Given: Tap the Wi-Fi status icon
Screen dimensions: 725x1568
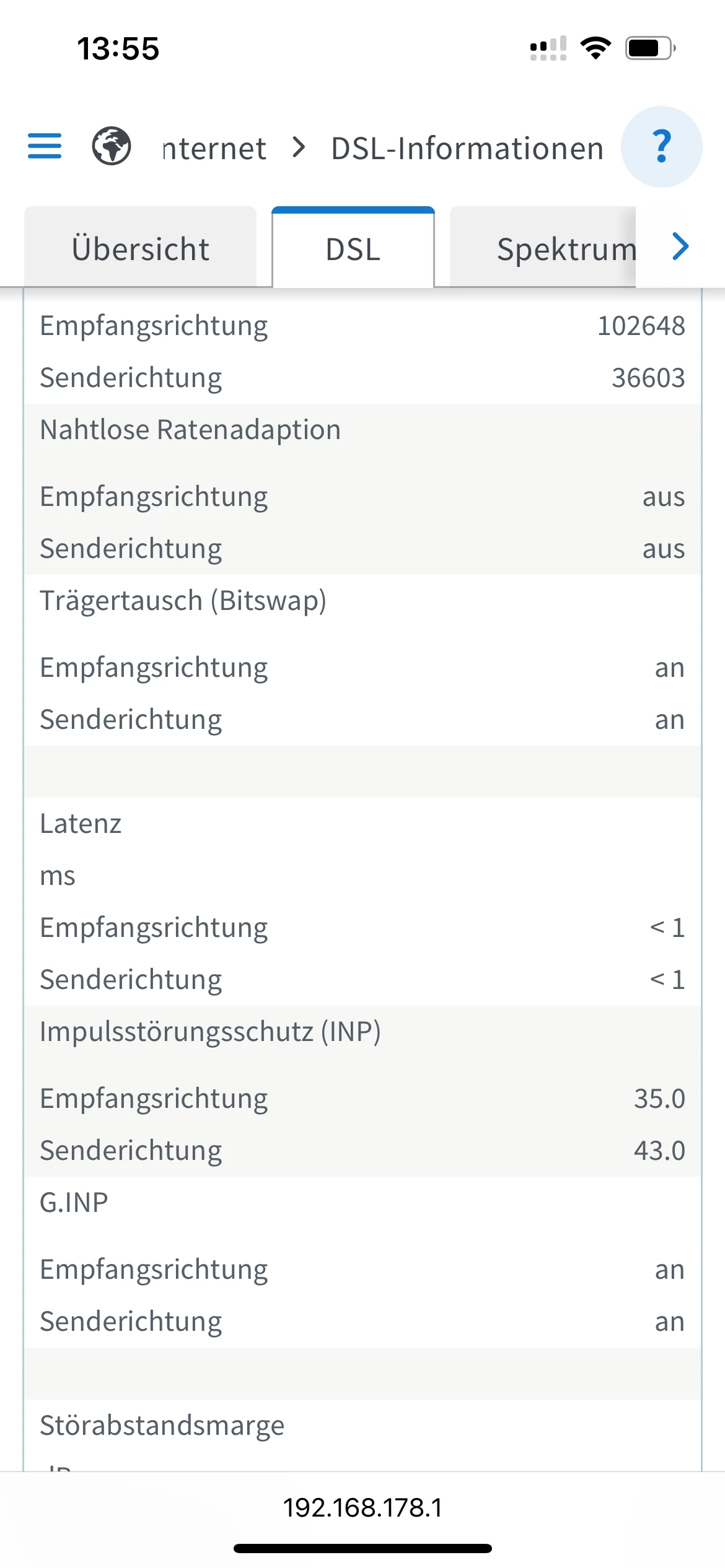Looking at the screenshot, I should (595, 48).
